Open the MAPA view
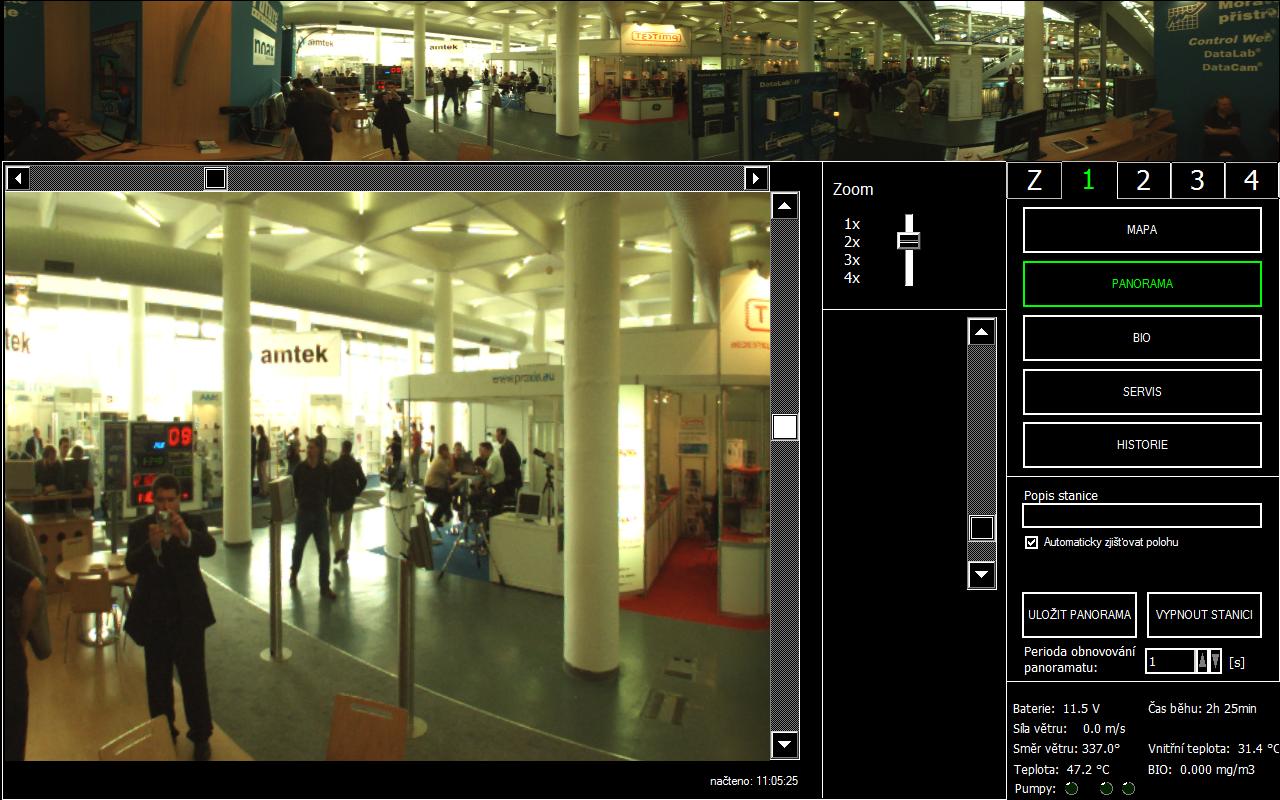 (x=1142, y=230)
